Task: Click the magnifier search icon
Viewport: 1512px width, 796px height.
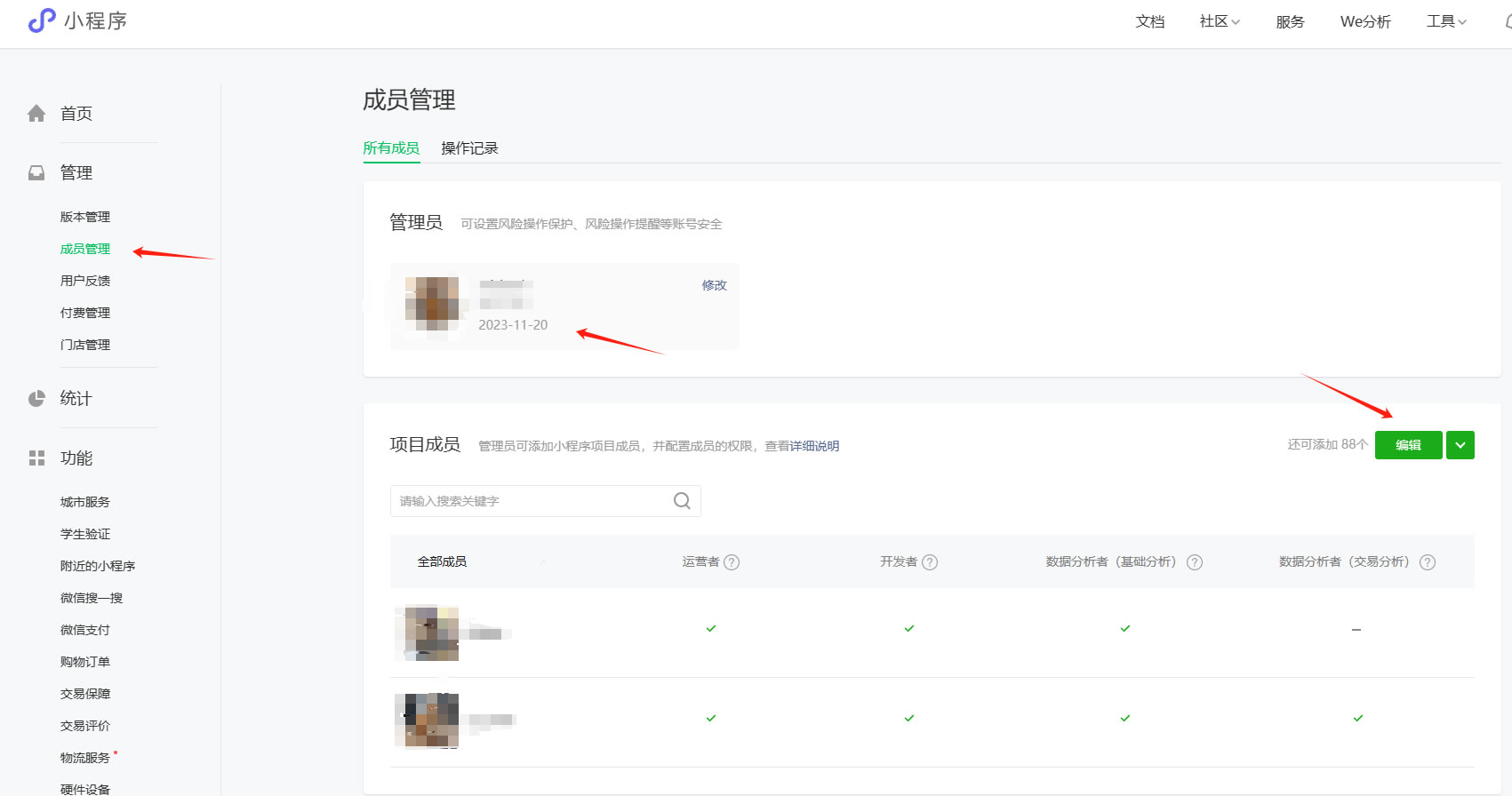Action: [x=682, y=501]
